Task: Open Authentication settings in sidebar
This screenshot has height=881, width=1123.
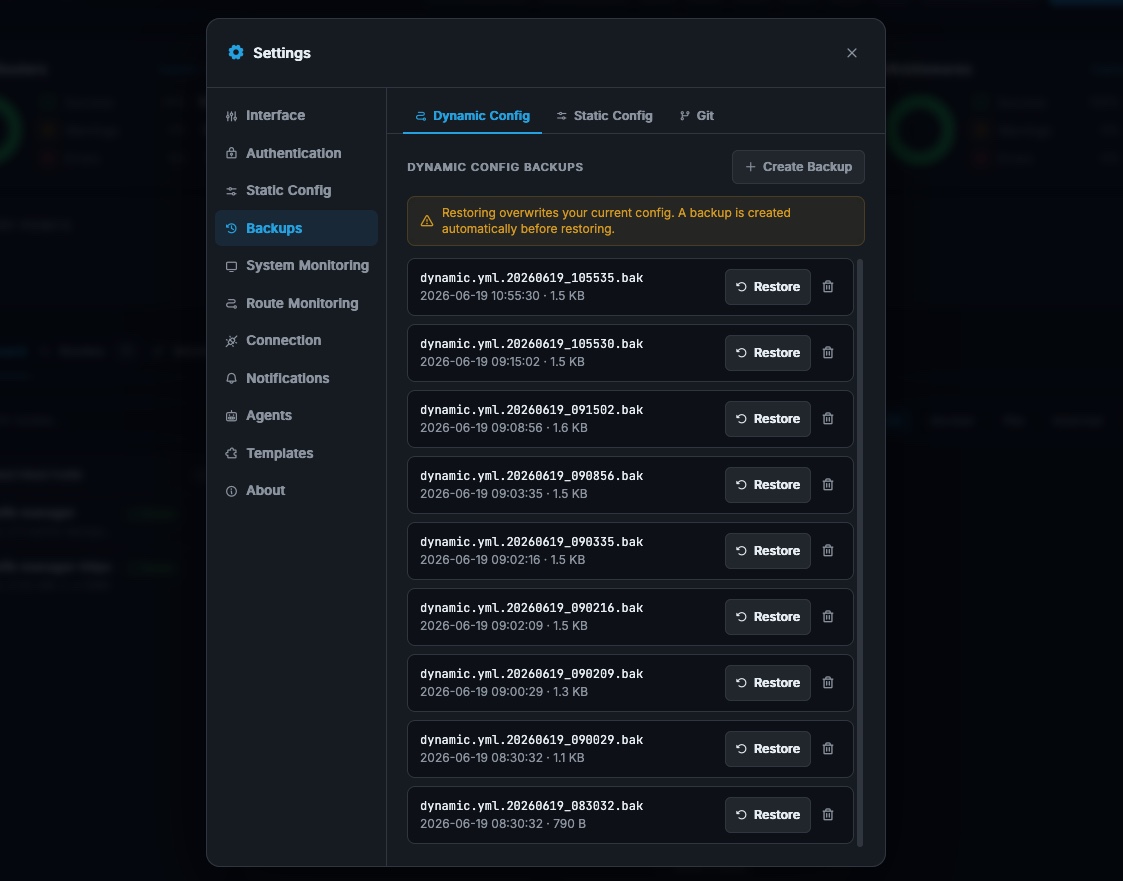Action: click(x=296, y=153)
